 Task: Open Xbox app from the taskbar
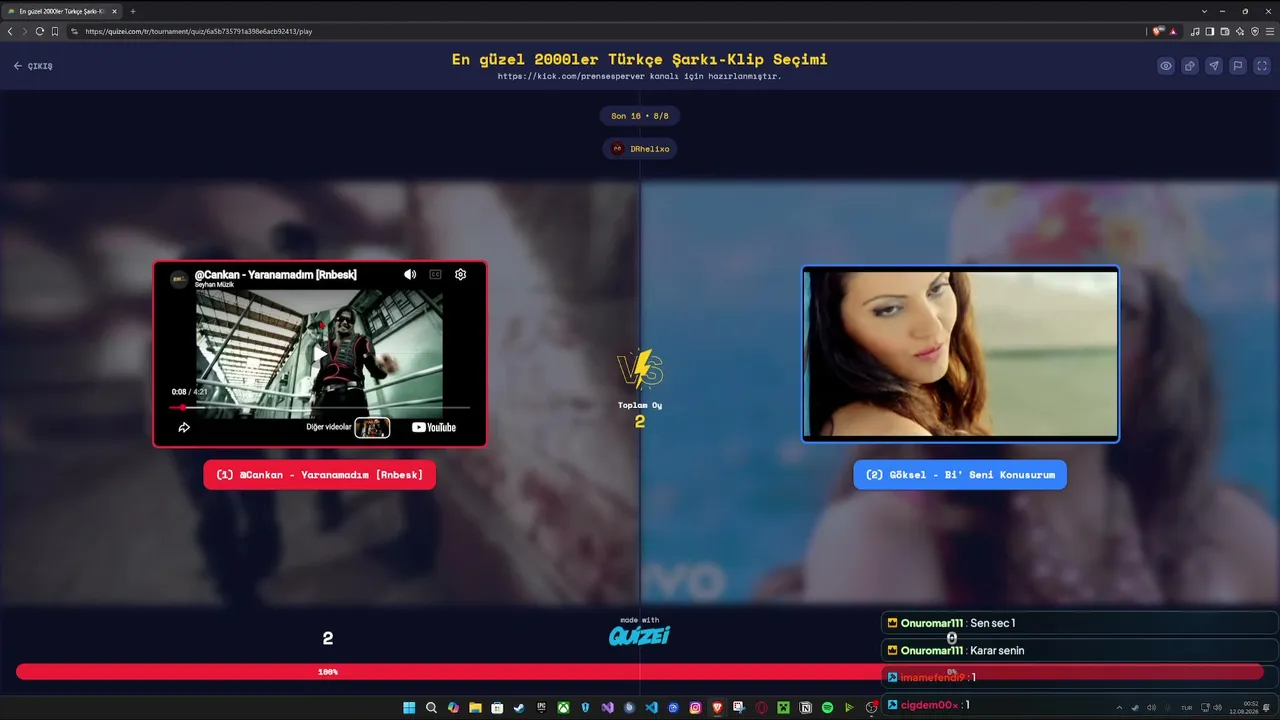pyautogui.click(x=563, y=708)
